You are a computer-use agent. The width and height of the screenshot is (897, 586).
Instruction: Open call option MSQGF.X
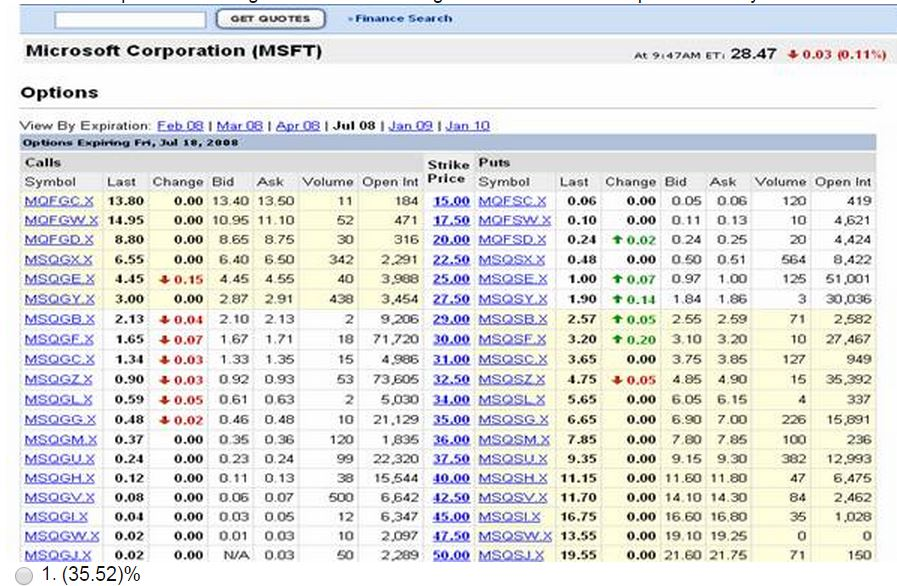pos(59,339)
